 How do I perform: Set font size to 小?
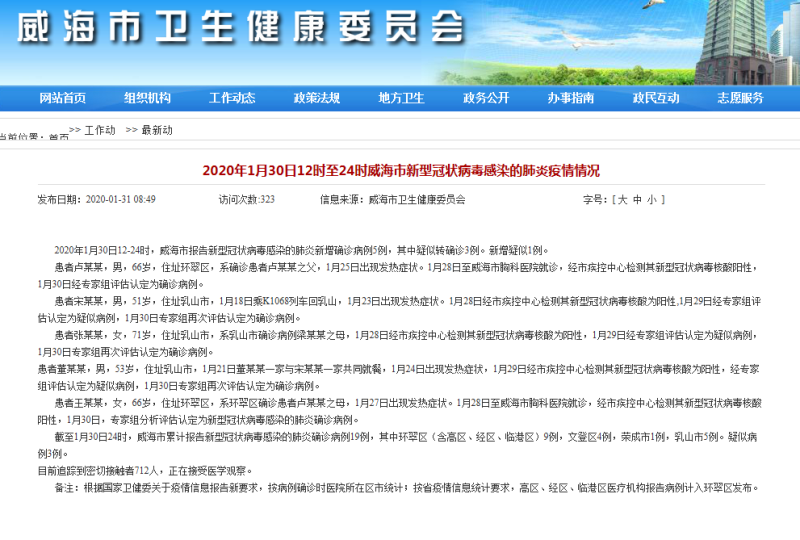pyautogui.click(x=652, y=200)
